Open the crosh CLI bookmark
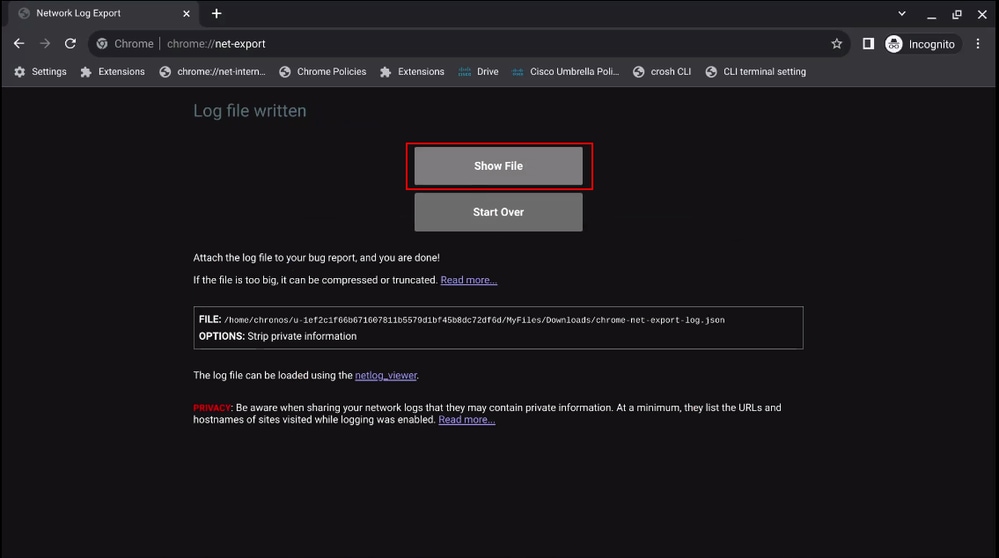999x558 pixels. click(x=662, y=71)
